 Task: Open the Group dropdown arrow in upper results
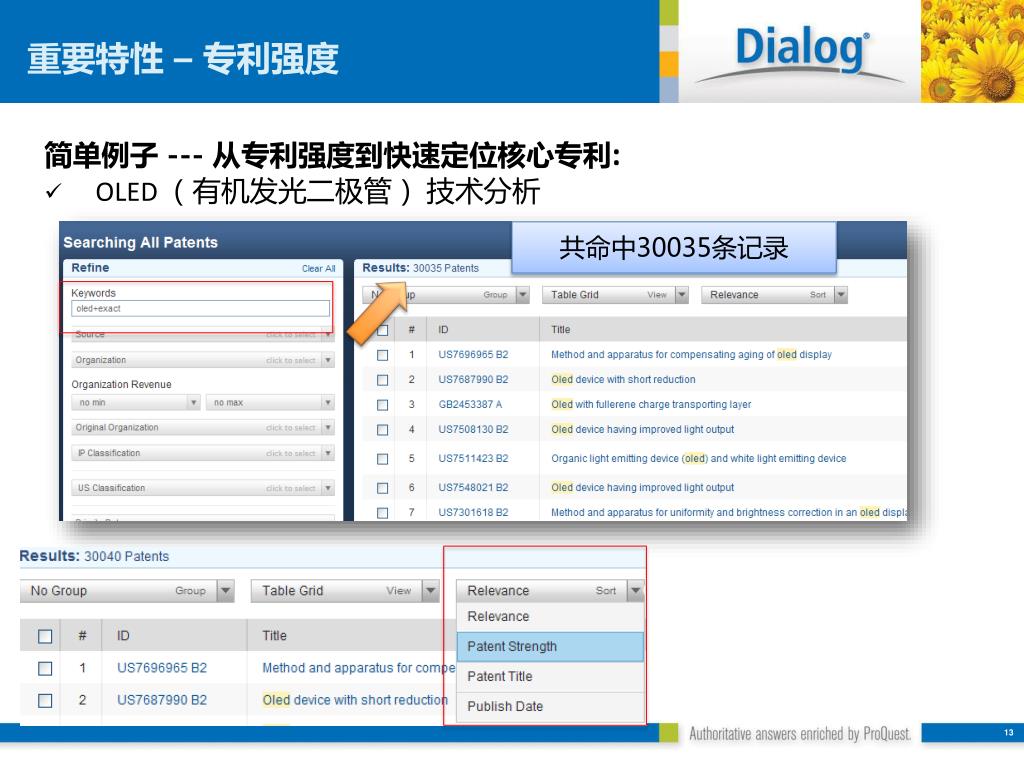click(522, 295)
